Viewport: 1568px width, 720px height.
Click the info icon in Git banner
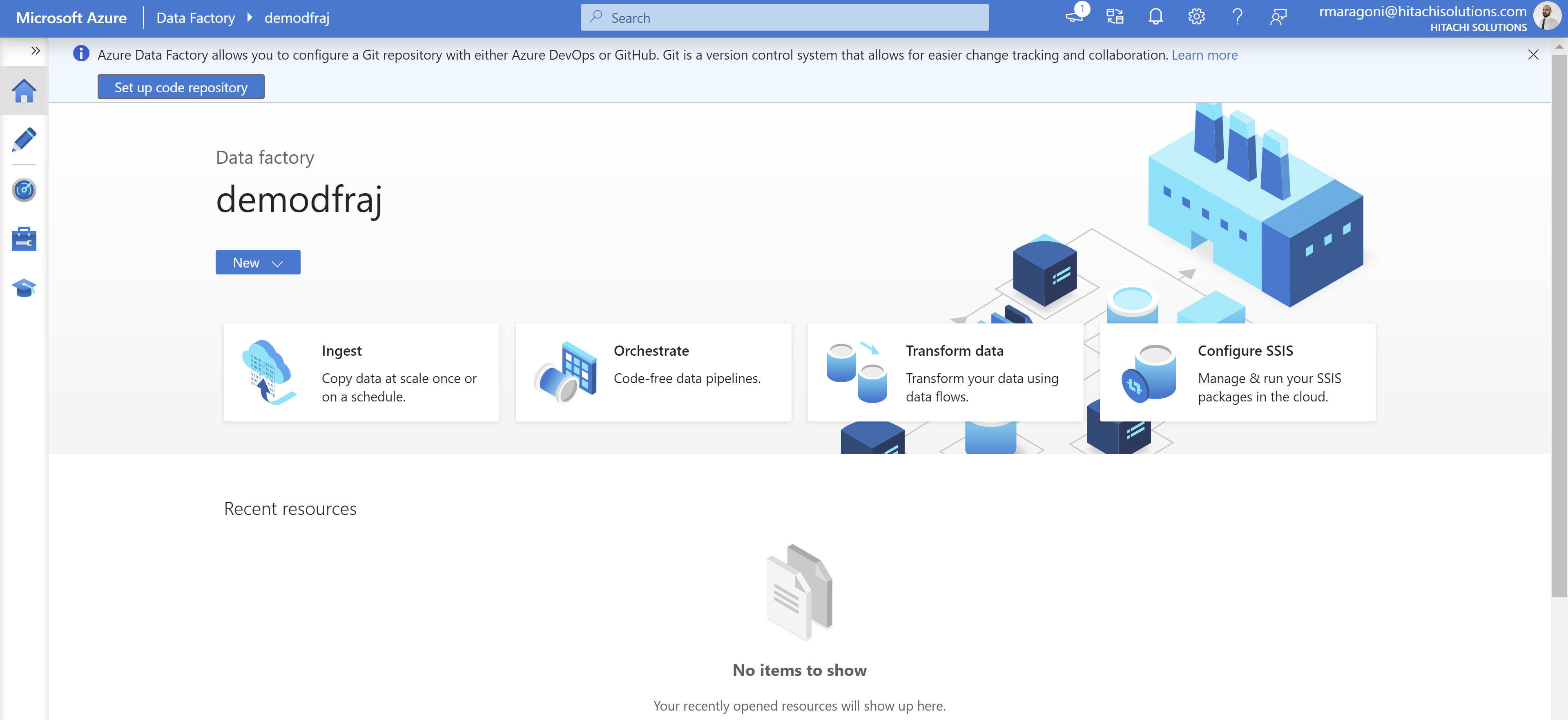tap(81, 53)
